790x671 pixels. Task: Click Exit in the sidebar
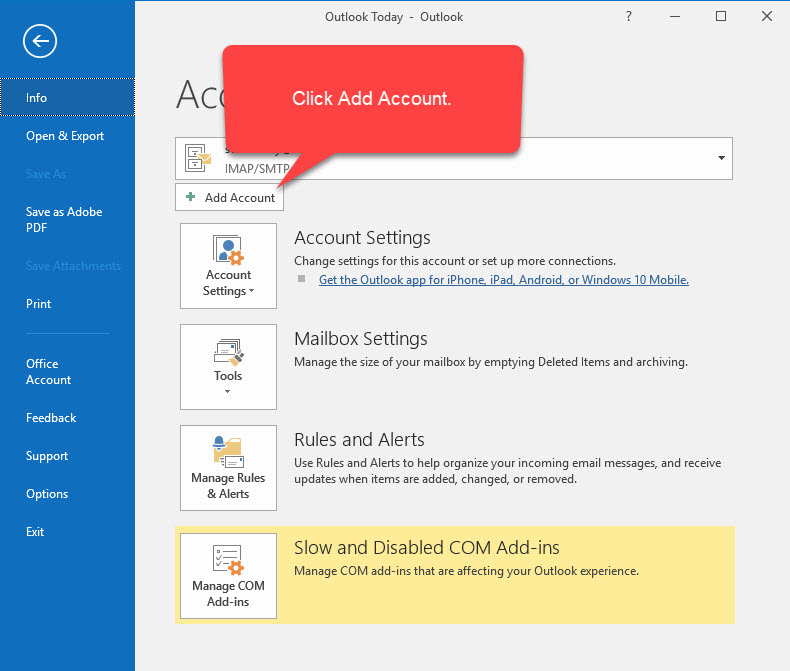[35, 532]
